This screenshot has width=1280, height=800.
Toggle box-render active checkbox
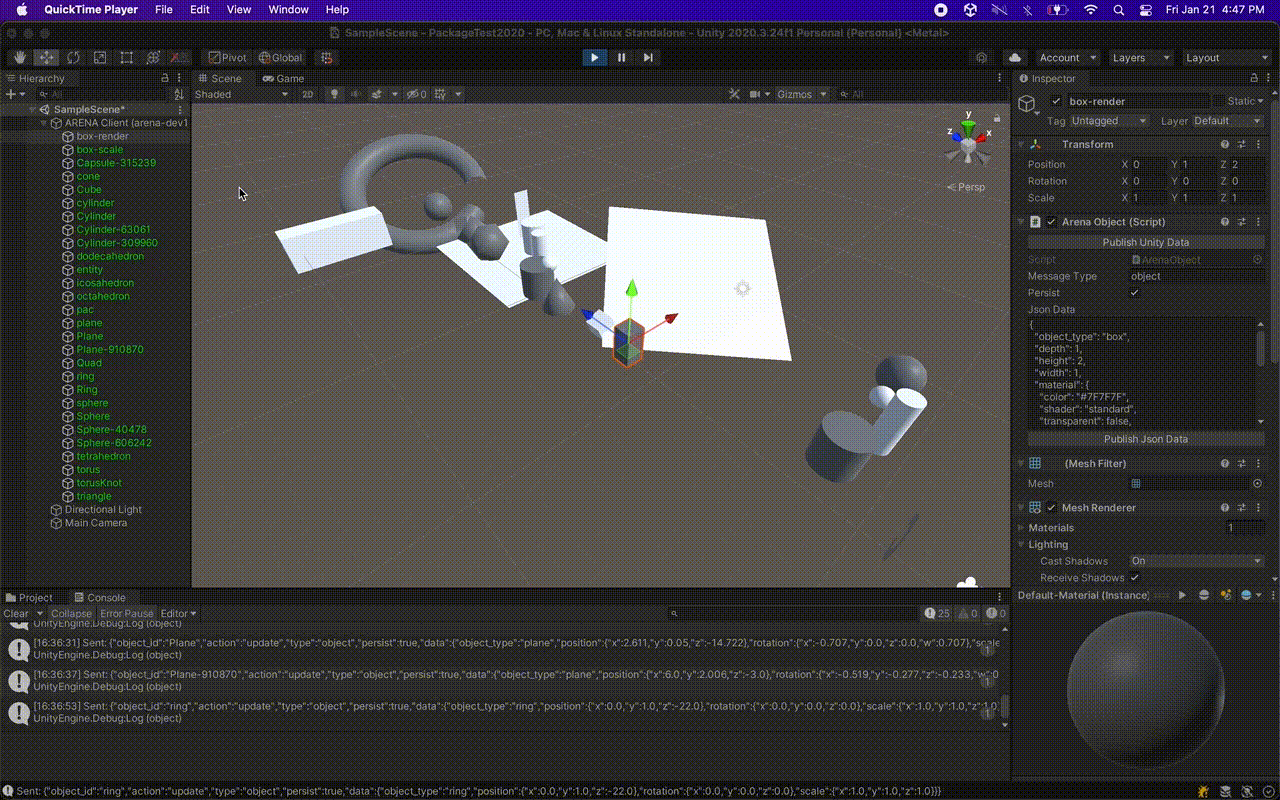[1056, 101]
